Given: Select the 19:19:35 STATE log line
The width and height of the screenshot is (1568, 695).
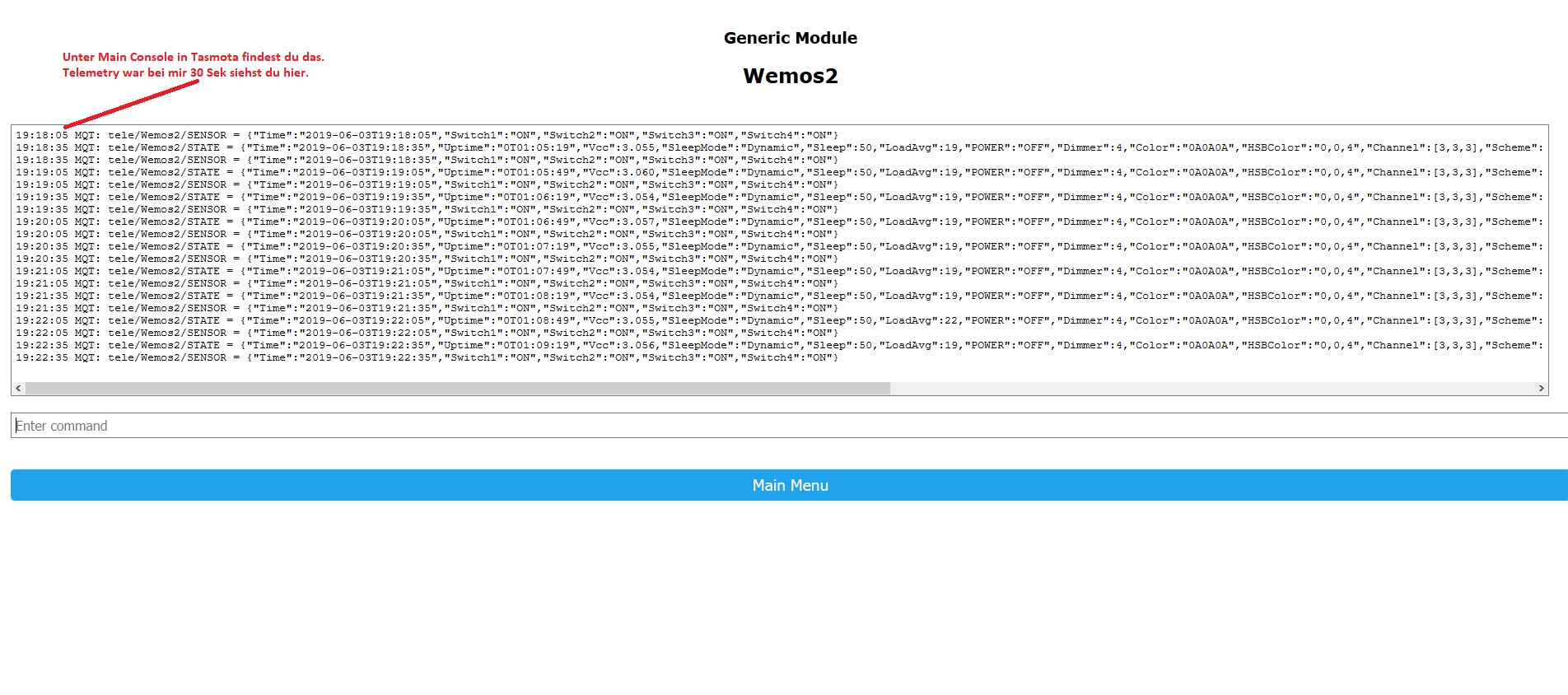Looking at the screenshot, I should pos(779,197).
